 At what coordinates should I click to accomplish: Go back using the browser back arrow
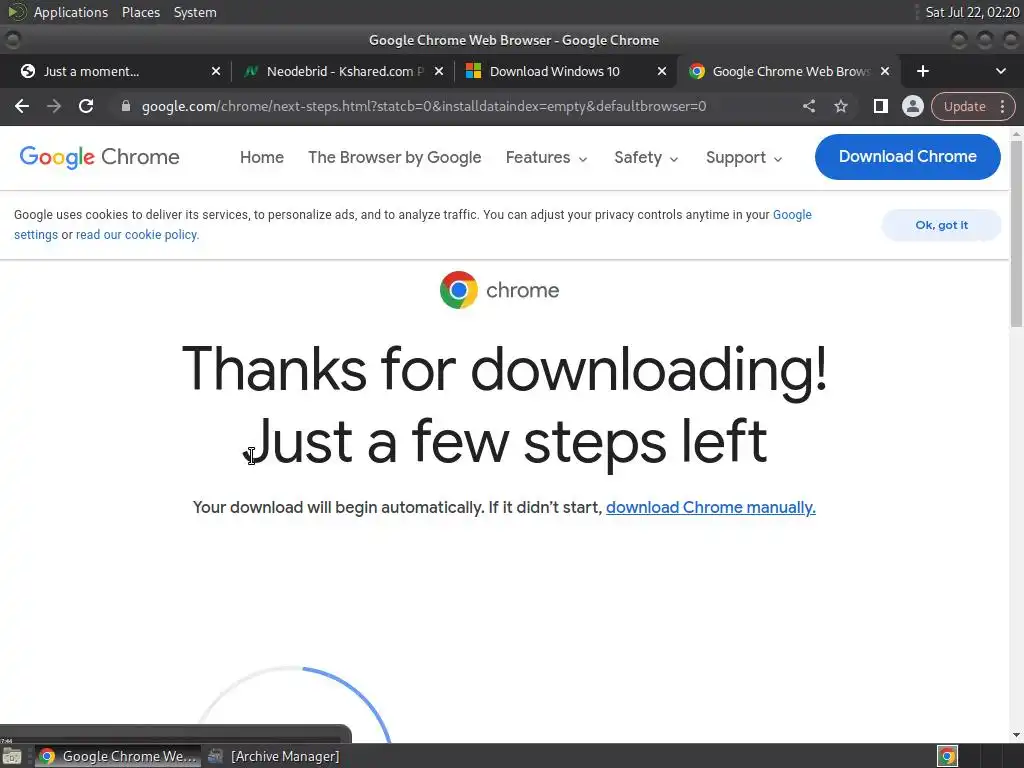pyautogui.click(x=22, y=106)
